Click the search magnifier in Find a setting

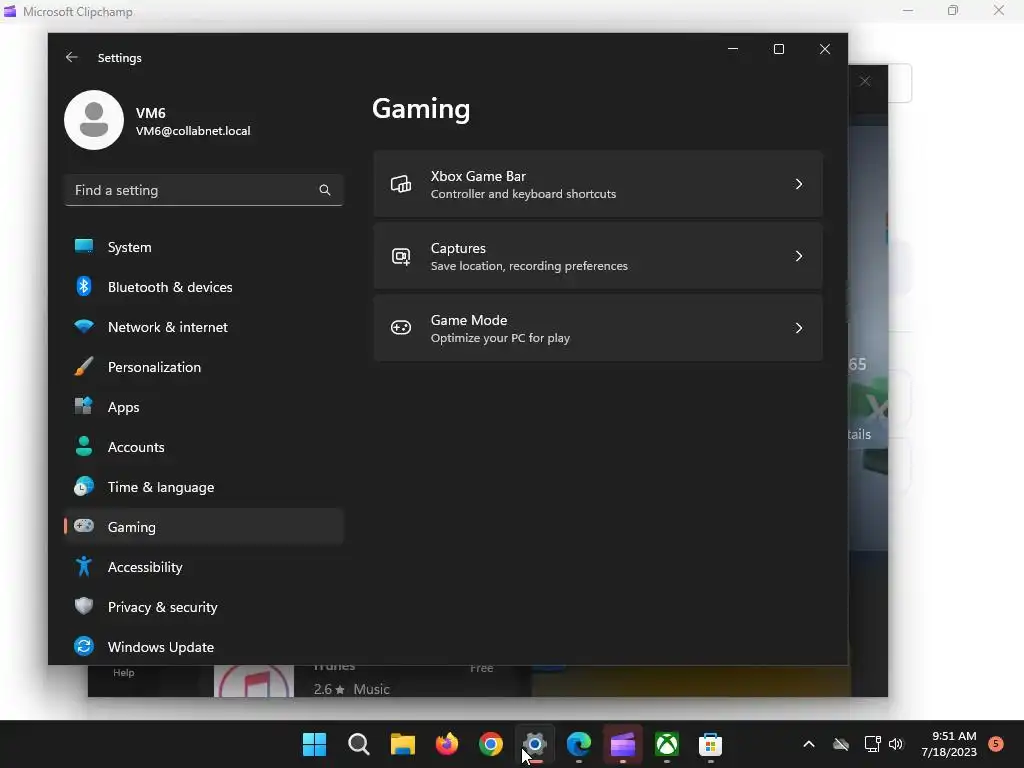pyautogui.click(x=325, y=190)
